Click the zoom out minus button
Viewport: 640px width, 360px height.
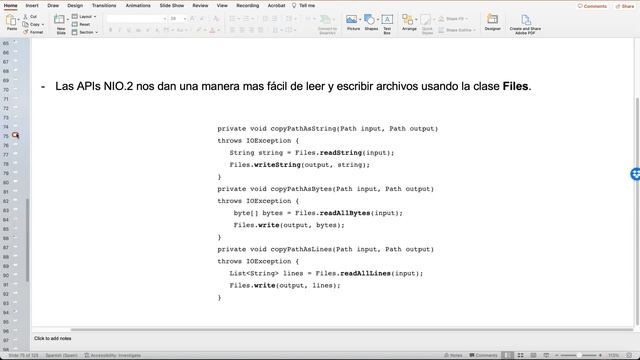pyautogui.click(x=556, y=356)
